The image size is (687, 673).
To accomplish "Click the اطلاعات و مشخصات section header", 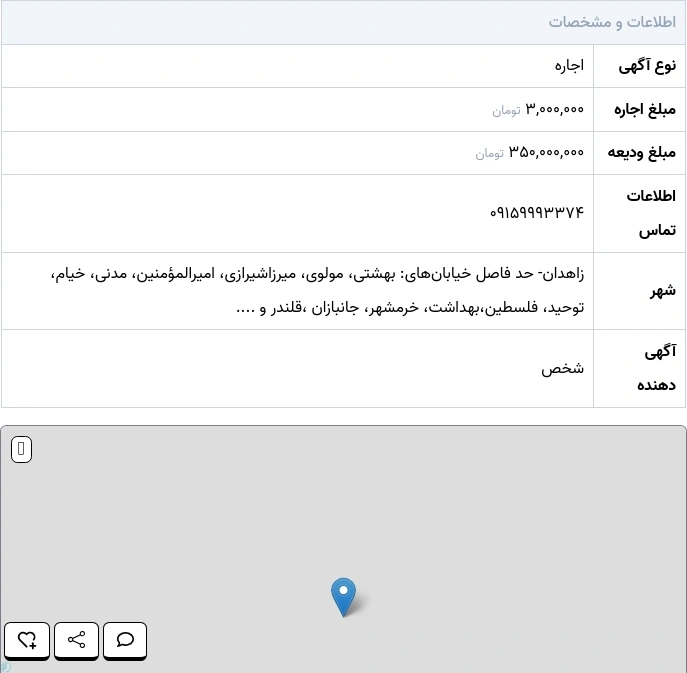I will (612, 22).
